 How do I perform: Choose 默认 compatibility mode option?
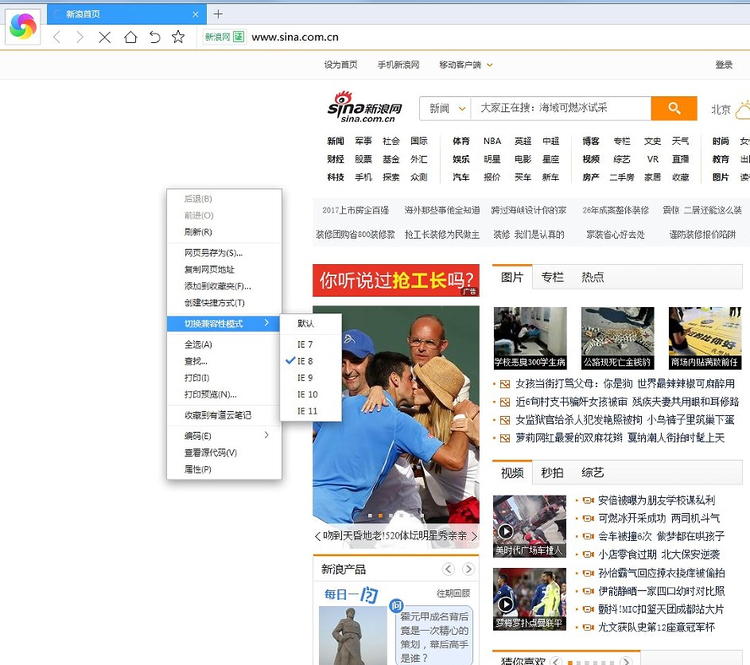pos(305,324)
